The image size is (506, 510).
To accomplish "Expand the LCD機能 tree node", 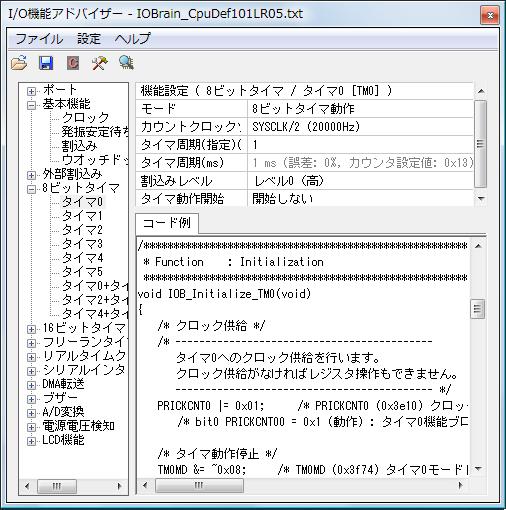I will tap(31, 441).
